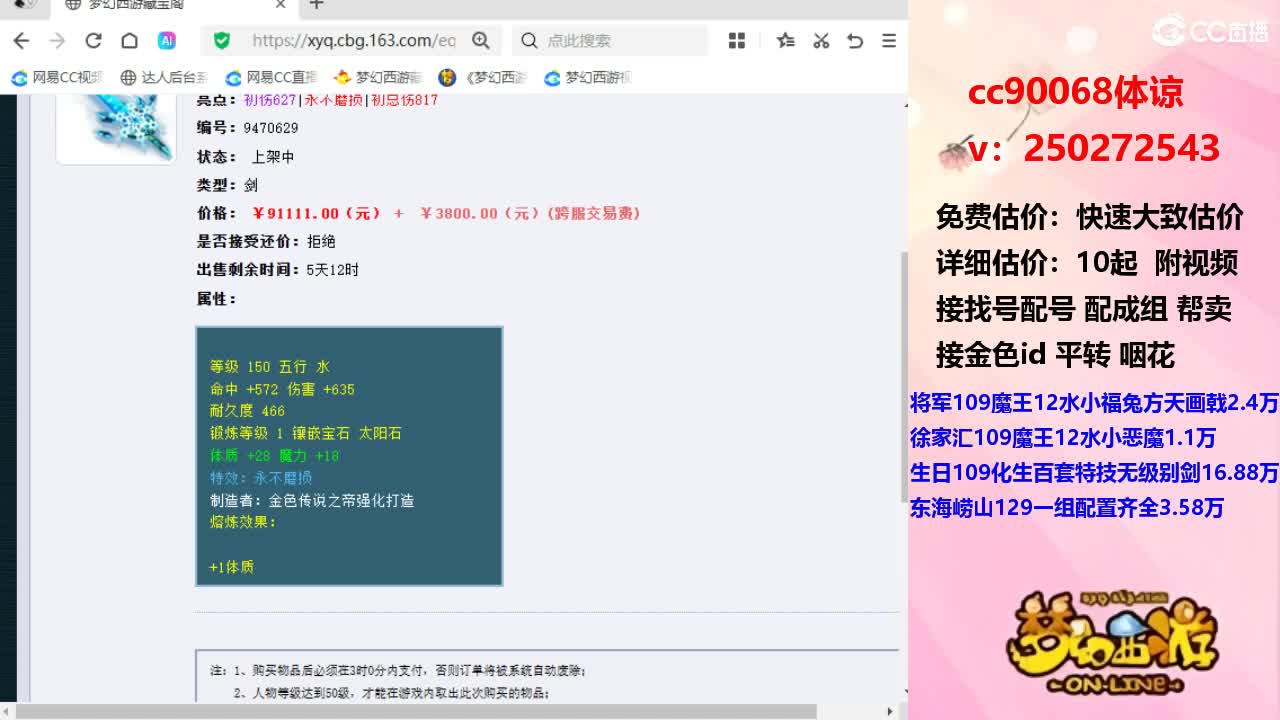
Task: Click the 等级 150 五行 水 line
Action: (270, 367)
